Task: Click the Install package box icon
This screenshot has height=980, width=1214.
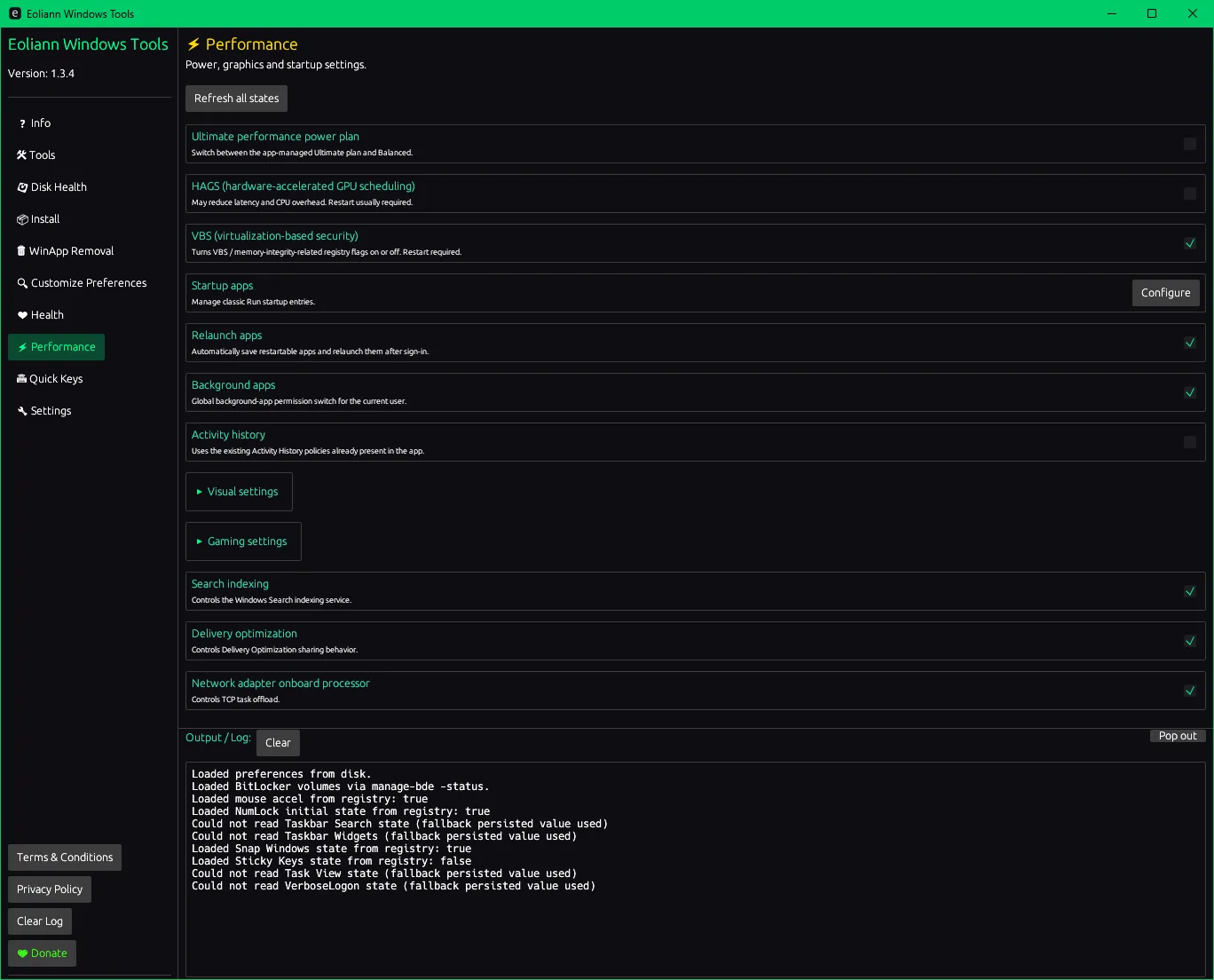Action: (x=22, y=219)
